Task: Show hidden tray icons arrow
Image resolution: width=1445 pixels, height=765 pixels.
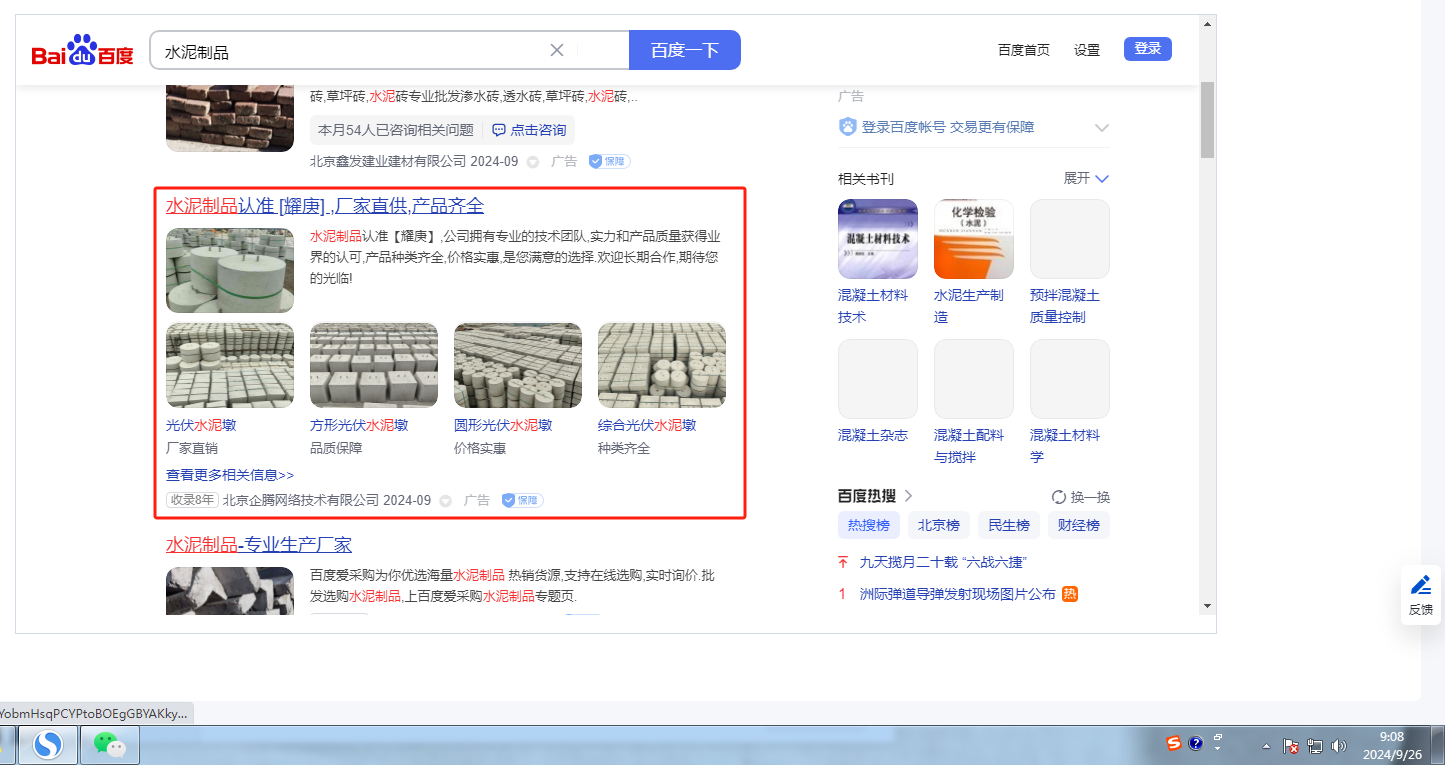Action: (1267, 746)
